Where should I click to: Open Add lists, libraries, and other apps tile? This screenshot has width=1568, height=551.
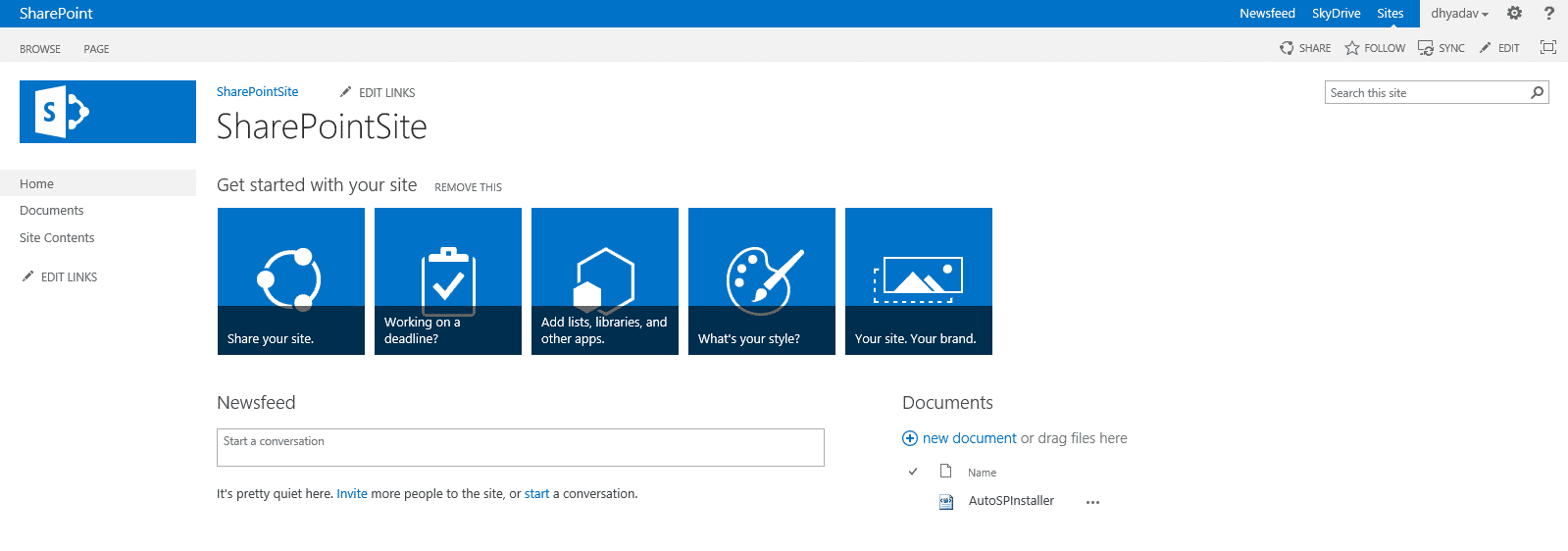click(605, 281)
